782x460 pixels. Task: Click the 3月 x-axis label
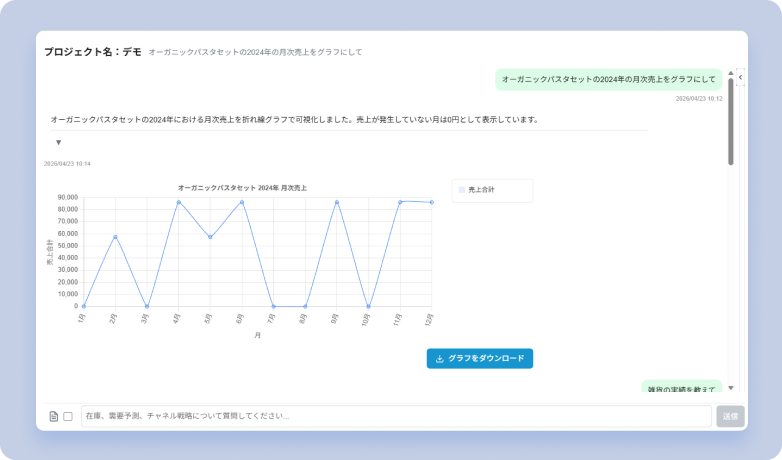point(145,318)
